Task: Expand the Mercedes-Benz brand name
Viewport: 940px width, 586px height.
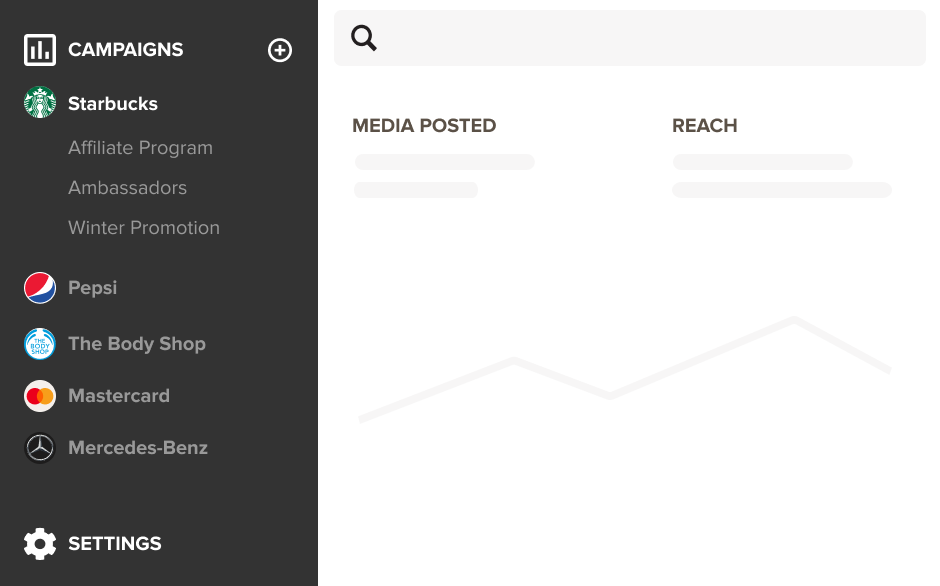Action: click(x=138, y=448)
